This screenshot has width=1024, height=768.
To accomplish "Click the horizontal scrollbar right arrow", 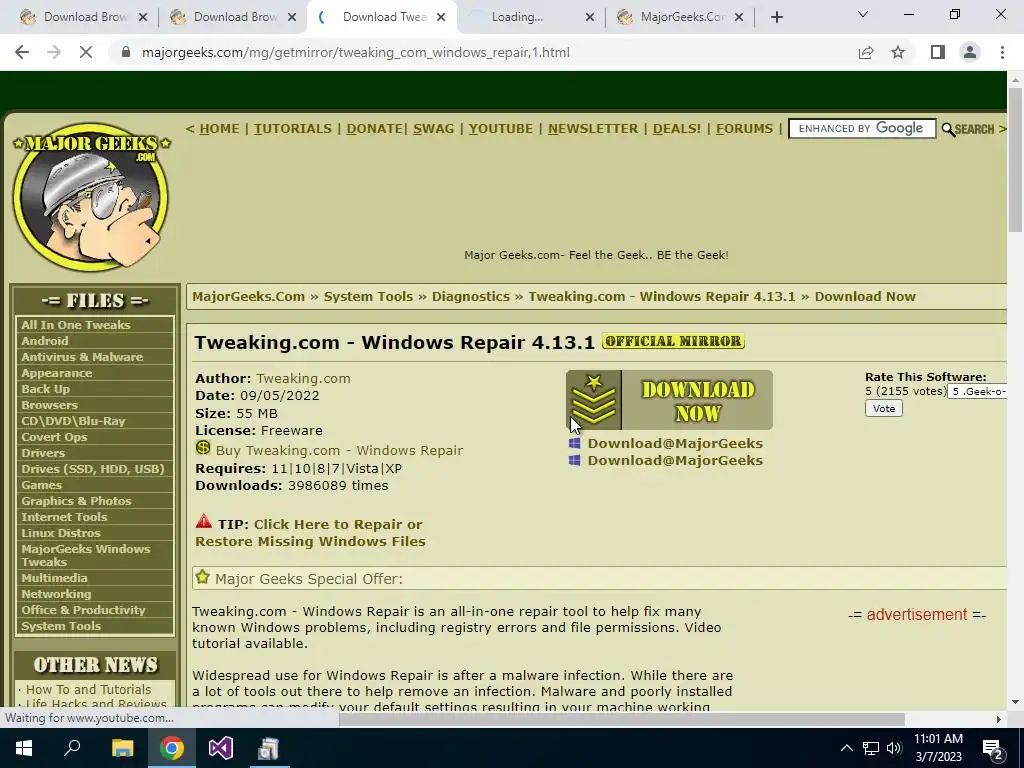I will (x=999, y=719).
